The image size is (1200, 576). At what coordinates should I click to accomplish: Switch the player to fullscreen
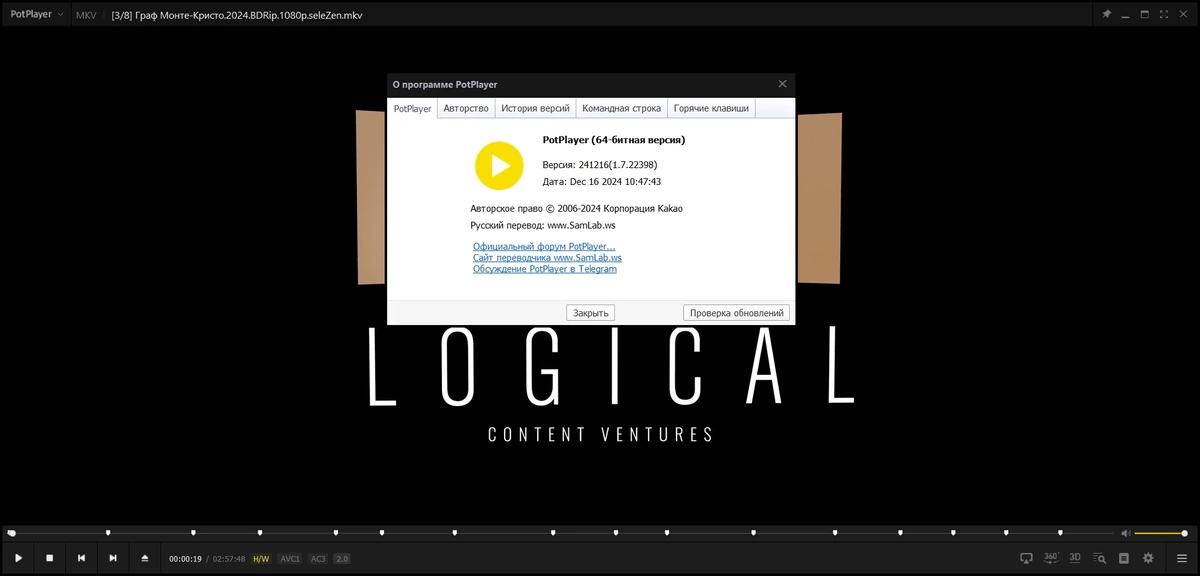click(x=1164, y=15)
